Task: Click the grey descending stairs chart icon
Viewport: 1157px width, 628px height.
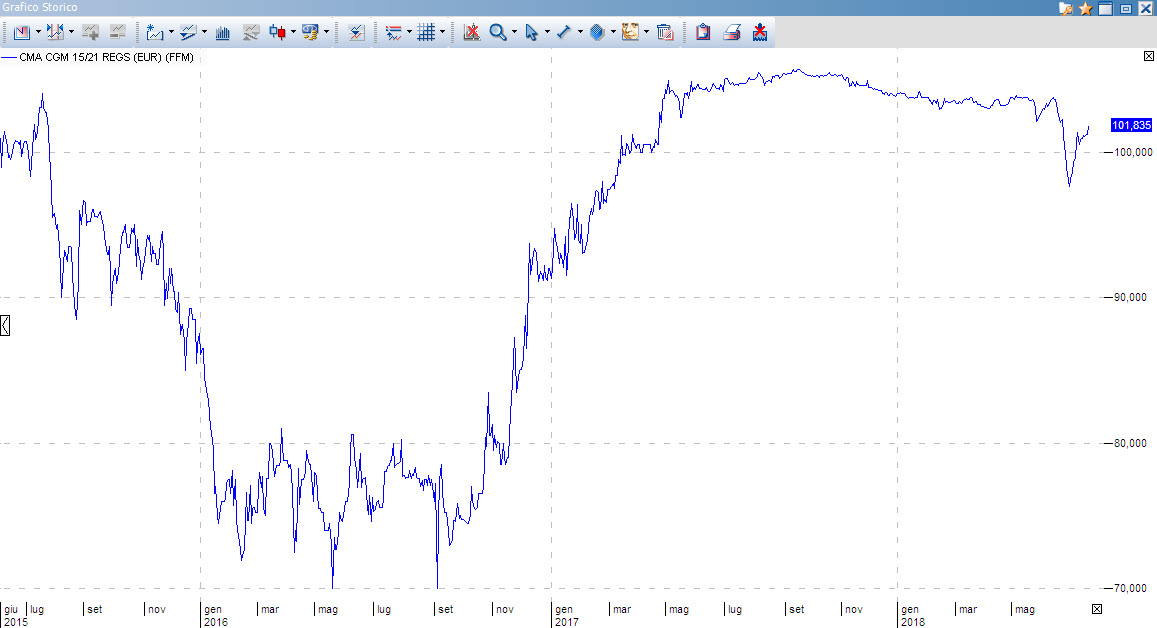Action: (251, 32)
